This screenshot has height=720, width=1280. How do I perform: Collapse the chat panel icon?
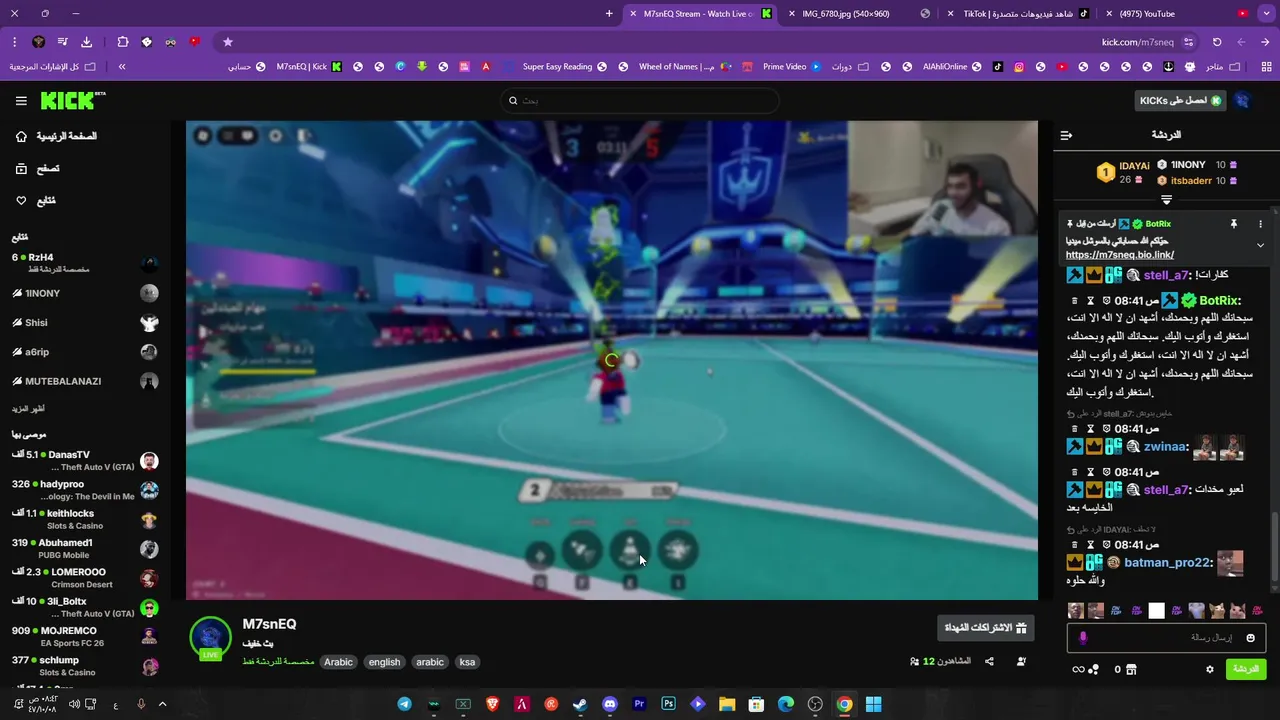tap(1066, 135)
